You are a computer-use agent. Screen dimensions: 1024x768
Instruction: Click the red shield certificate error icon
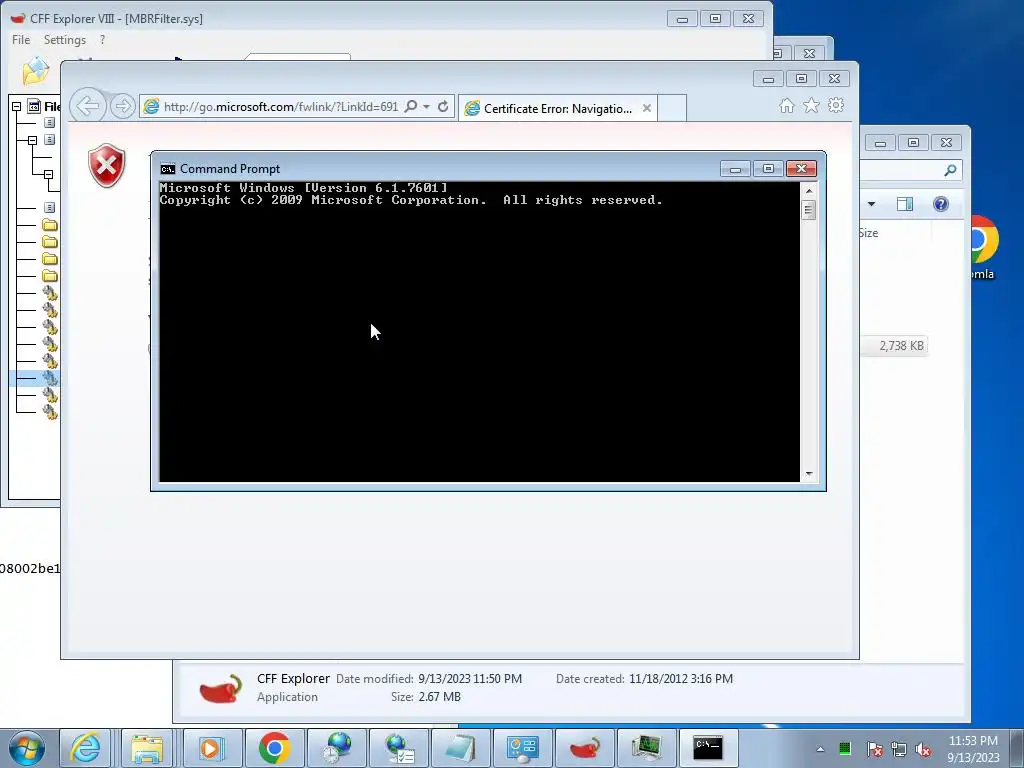click(x=106, y=165)
